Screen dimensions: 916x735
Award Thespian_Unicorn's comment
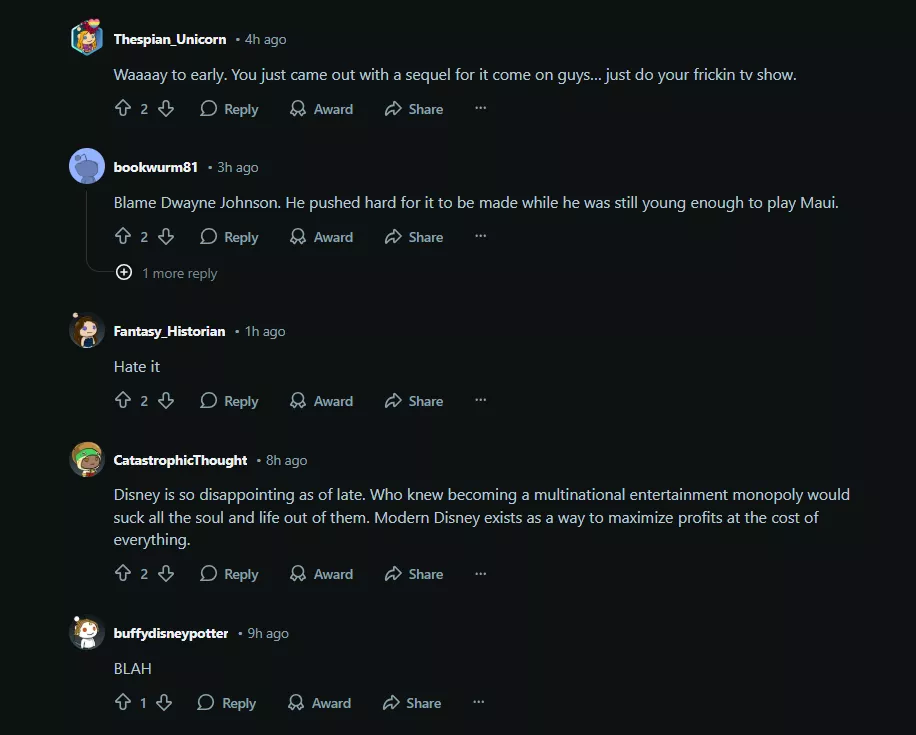click(x=321, y=109)
